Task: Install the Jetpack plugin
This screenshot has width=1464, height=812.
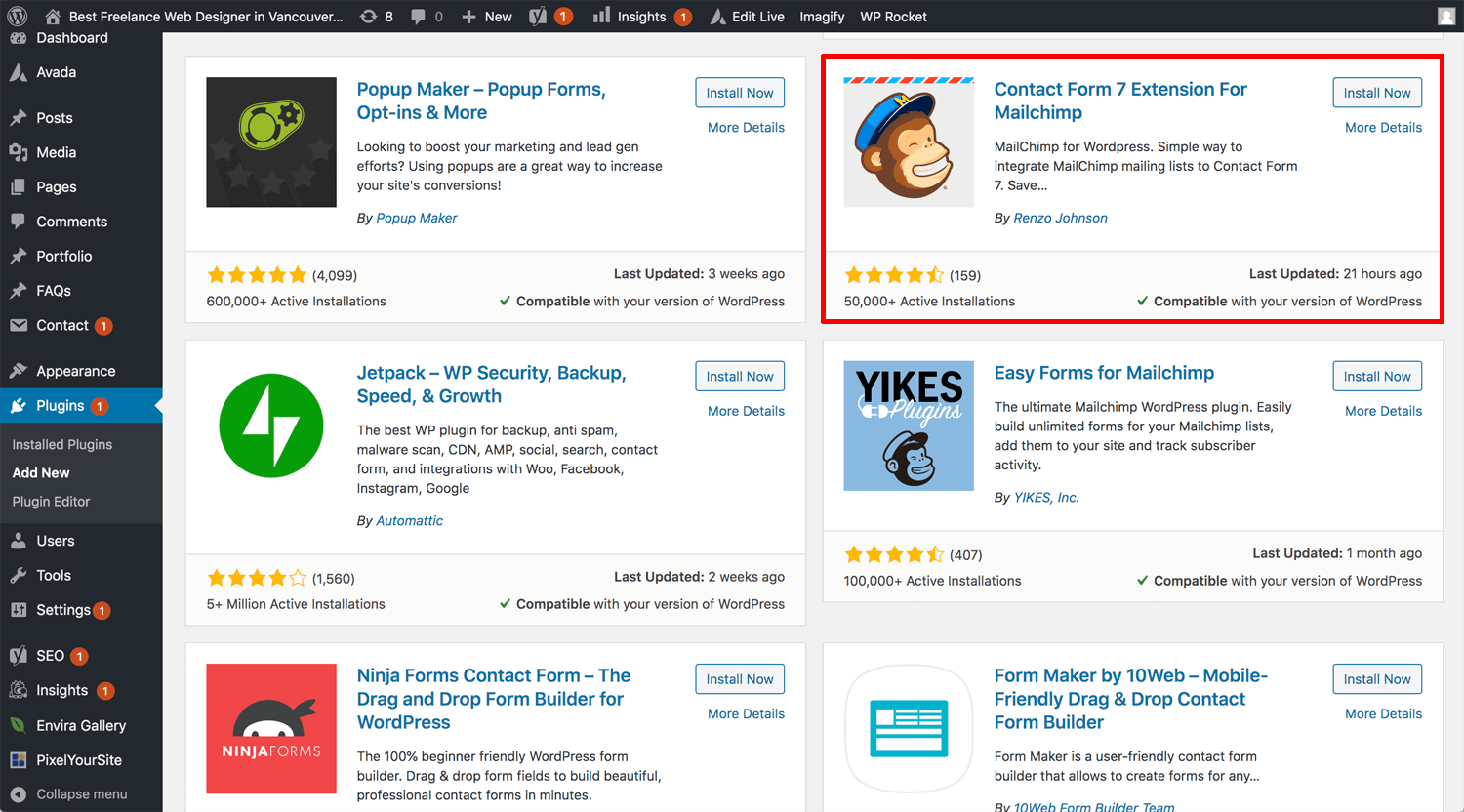Action: pyautogui.click(x=740, y=376)
